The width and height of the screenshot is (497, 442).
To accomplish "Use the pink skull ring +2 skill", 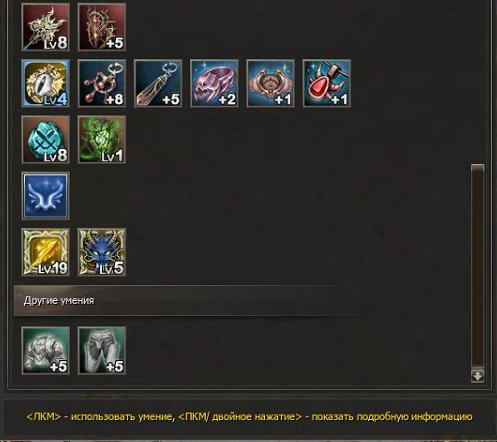I will (x=214, y=83).
